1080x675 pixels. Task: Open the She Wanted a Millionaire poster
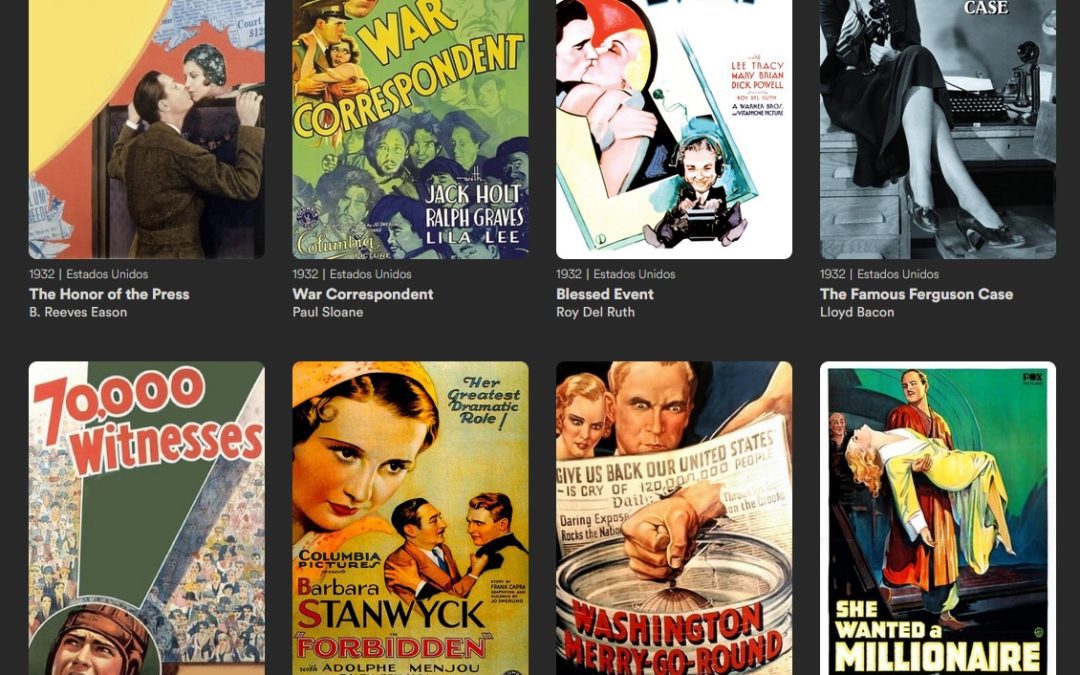(x=938, y=518)
